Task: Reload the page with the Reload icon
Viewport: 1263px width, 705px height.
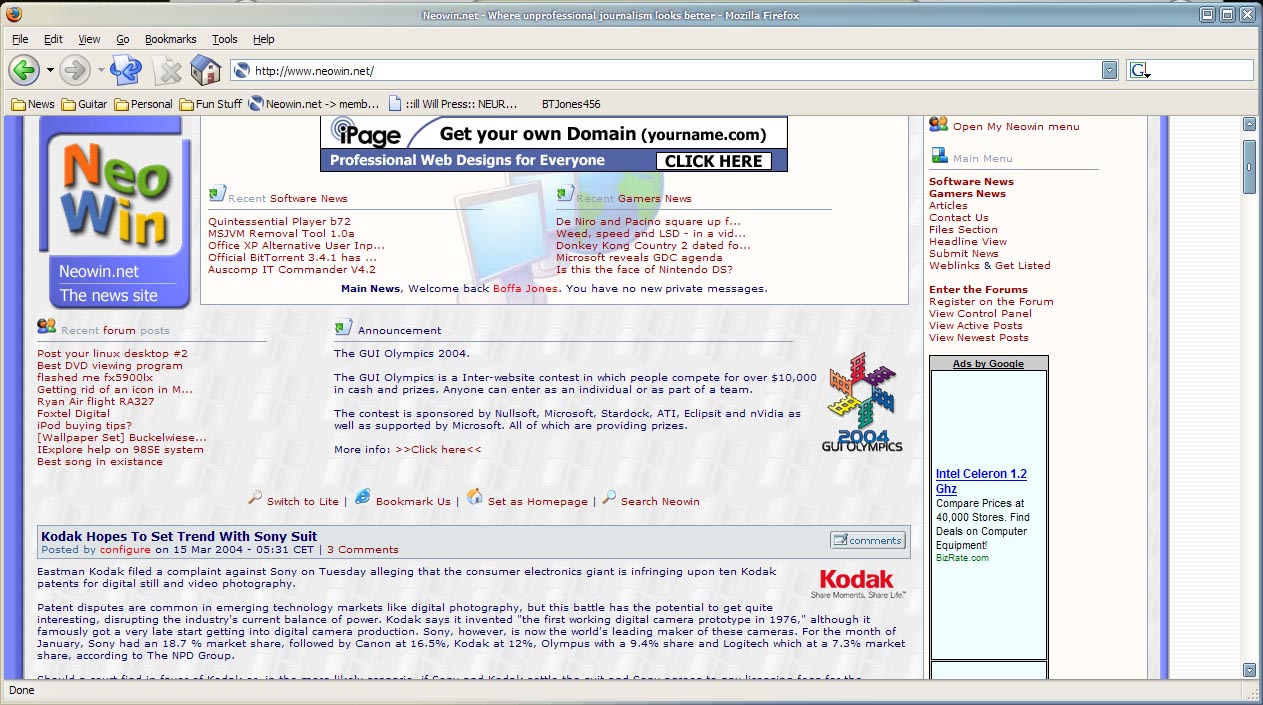Action: pyautogui.click(x=126, y=70)
